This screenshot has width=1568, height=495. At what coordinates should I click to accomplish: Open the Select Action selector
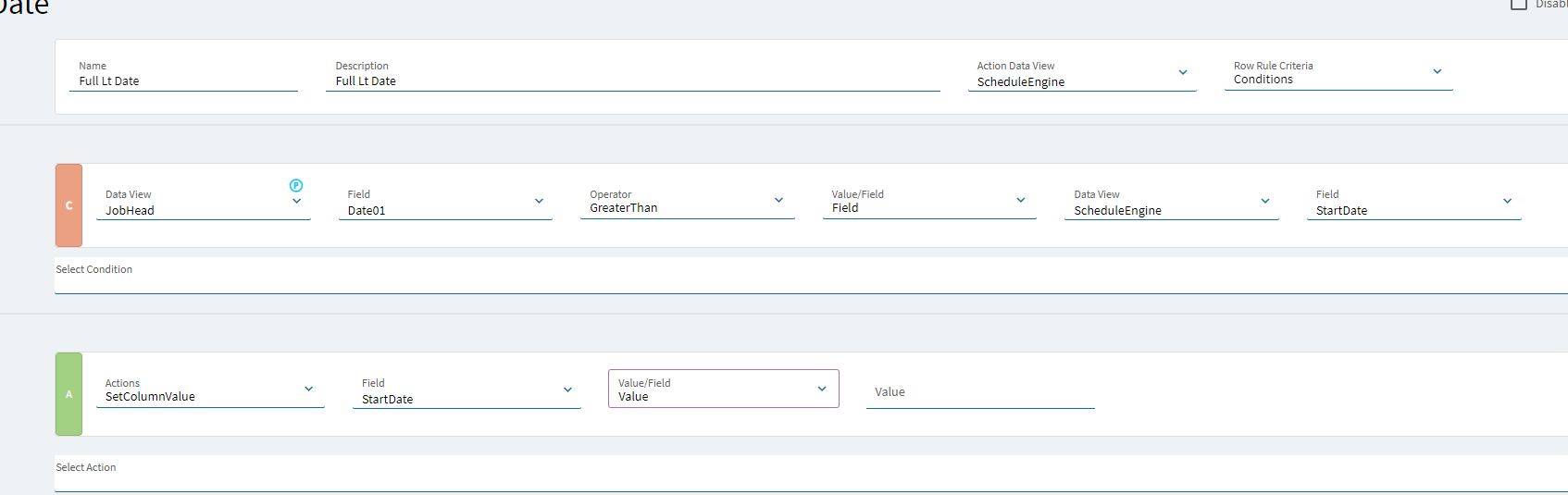tap(805, 476)
